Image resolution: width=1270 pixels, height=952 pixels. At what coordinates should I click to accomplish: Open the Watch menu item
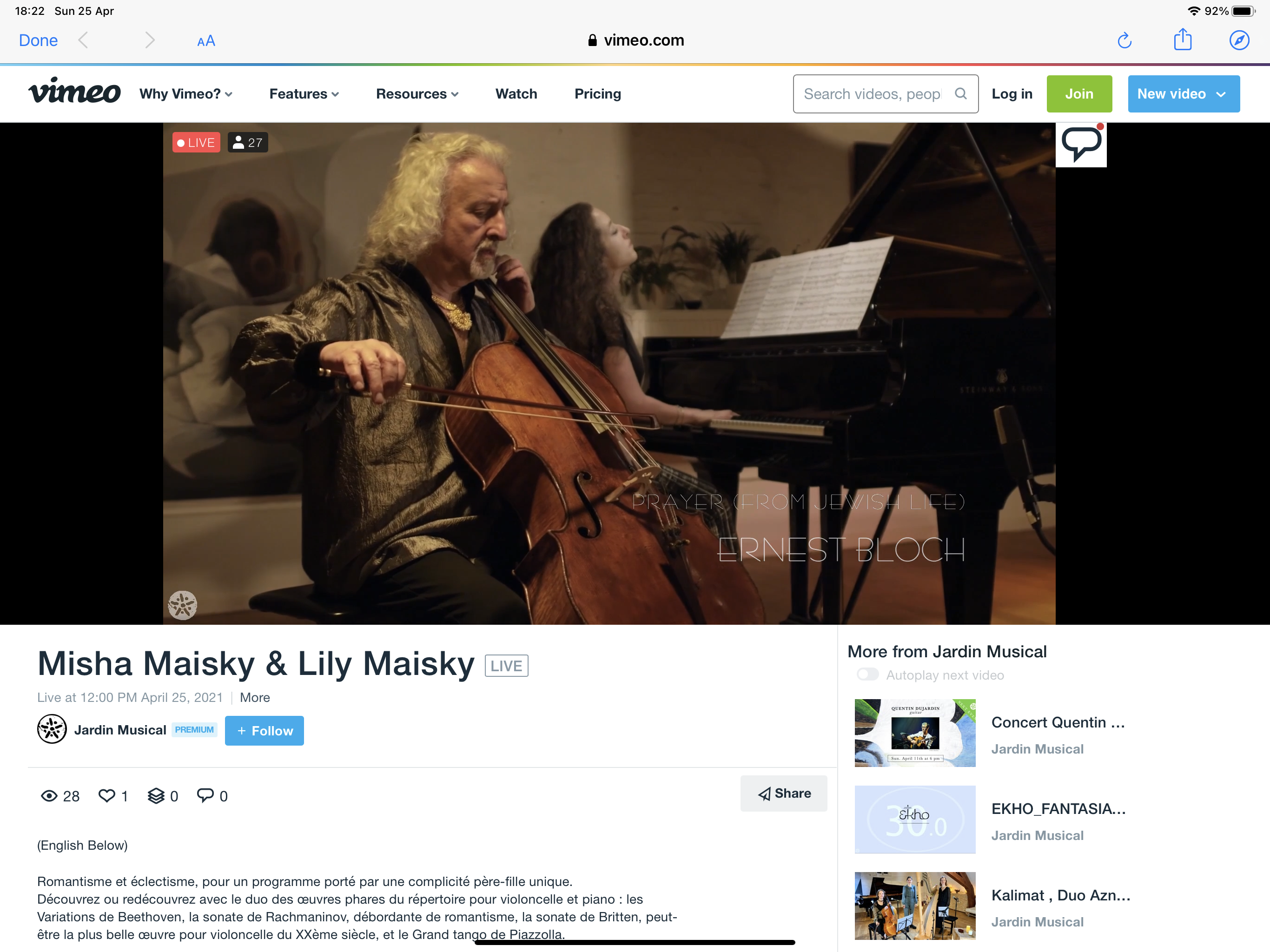pyautogui.click(x=516, y=93)
